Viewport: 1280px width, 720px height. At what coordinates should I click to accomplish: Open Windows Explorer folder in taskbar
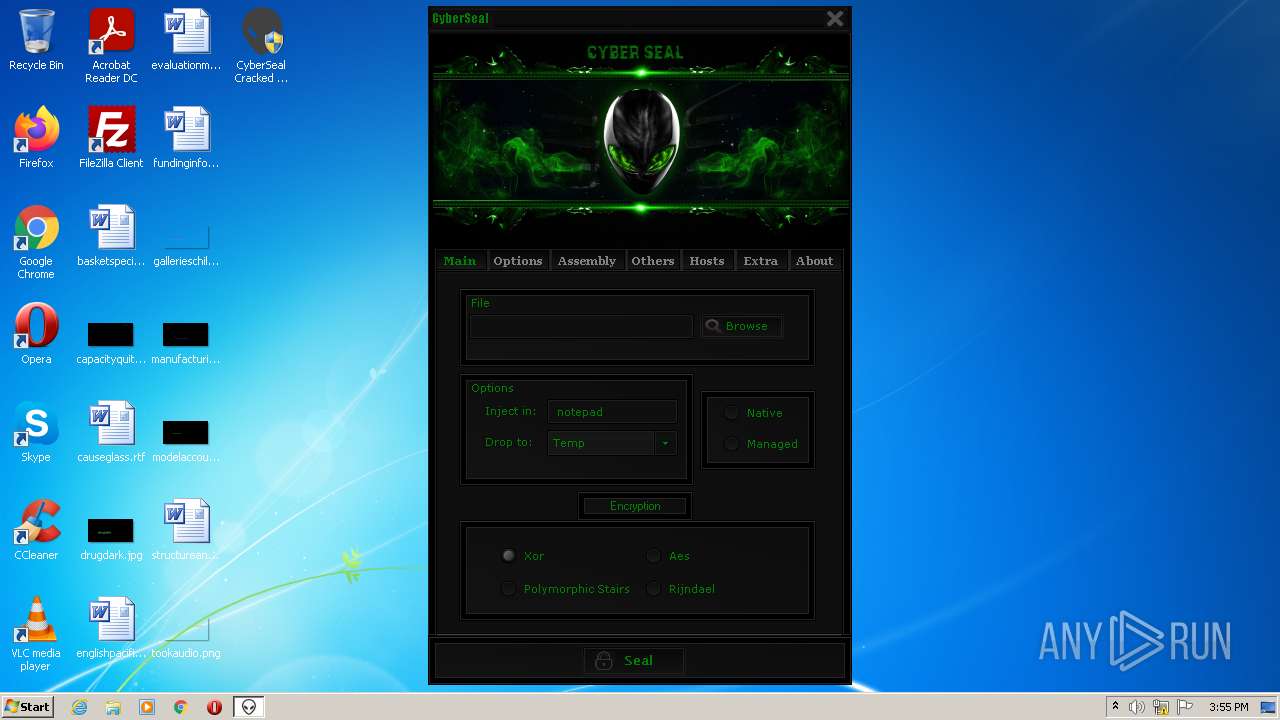pyautogui.click(x=113, y=707)
